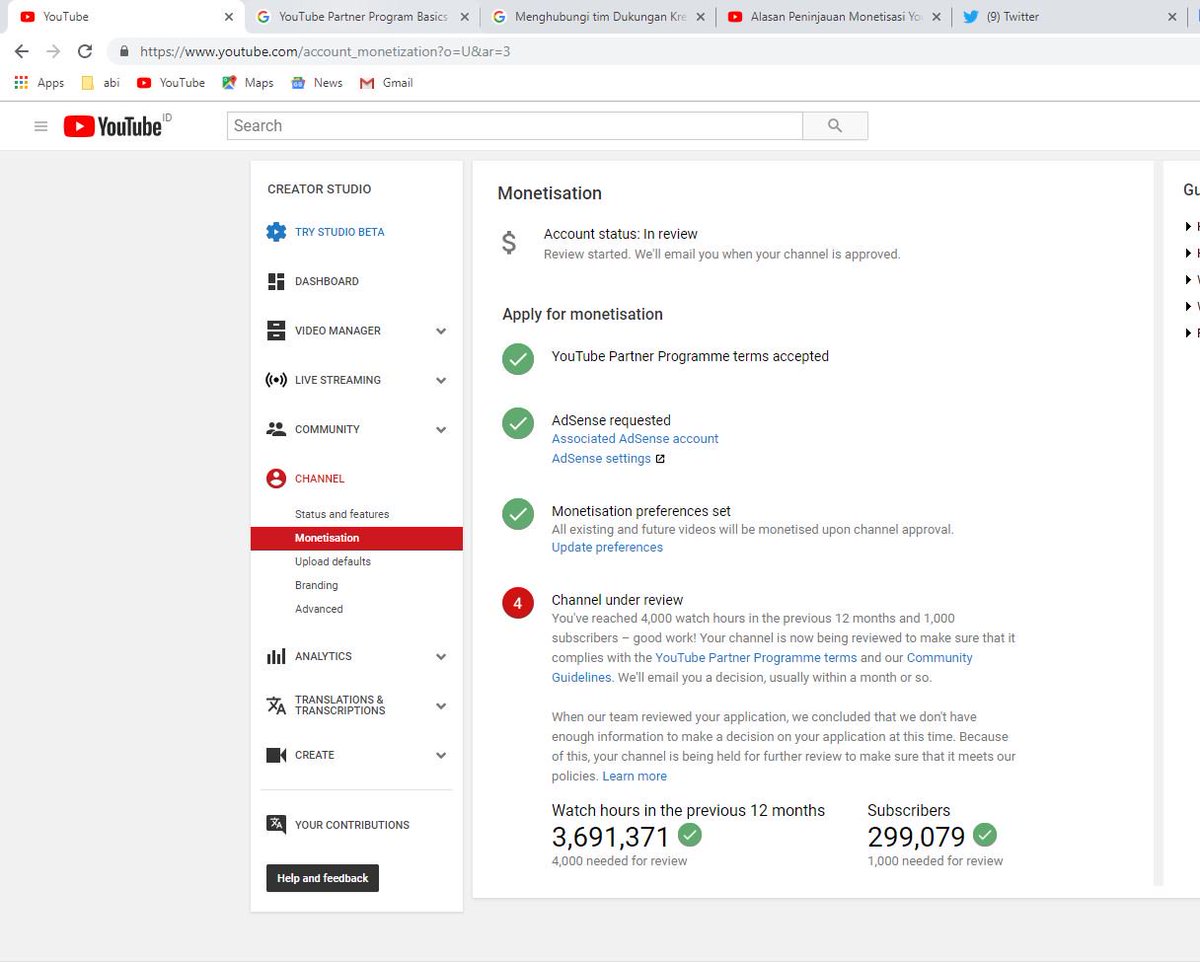Viewport: 1200px width, 962px height.
Task: Open the News bookmark
Action: point(317,83)
